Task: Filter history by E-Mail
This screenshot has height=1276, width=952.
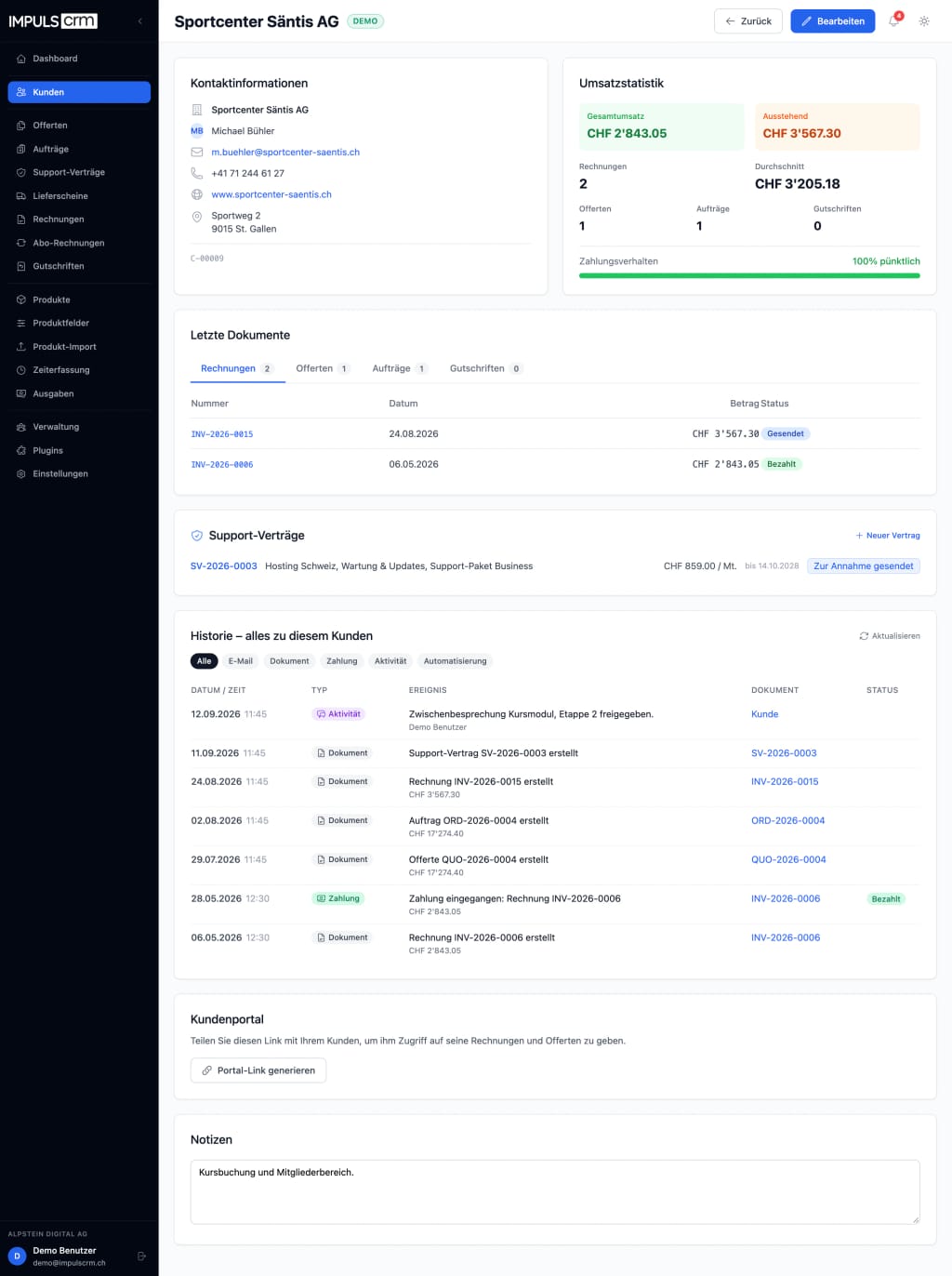Action: 241,661
